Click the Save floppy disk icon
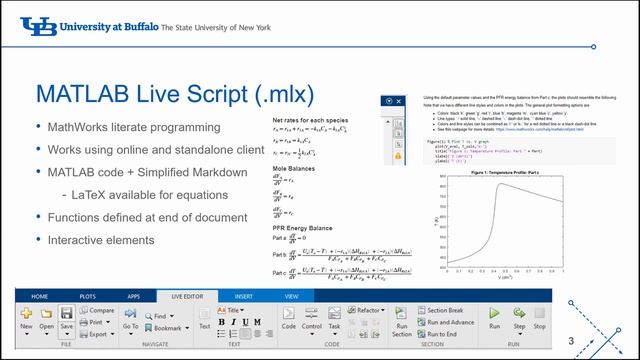The width and height of the screenshot is (640, 360). click(66, 313)
